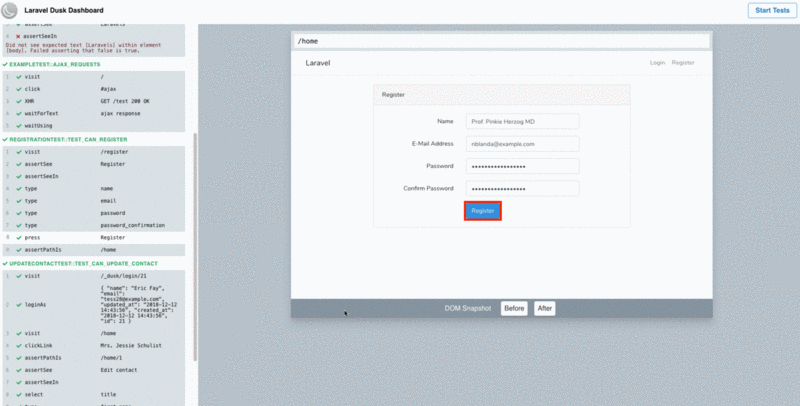800x406 pixels.
Task: Click the green check beside REGISTRATIONTEST::TEST_CAN_REGISTER
Action: coord(5,140)
